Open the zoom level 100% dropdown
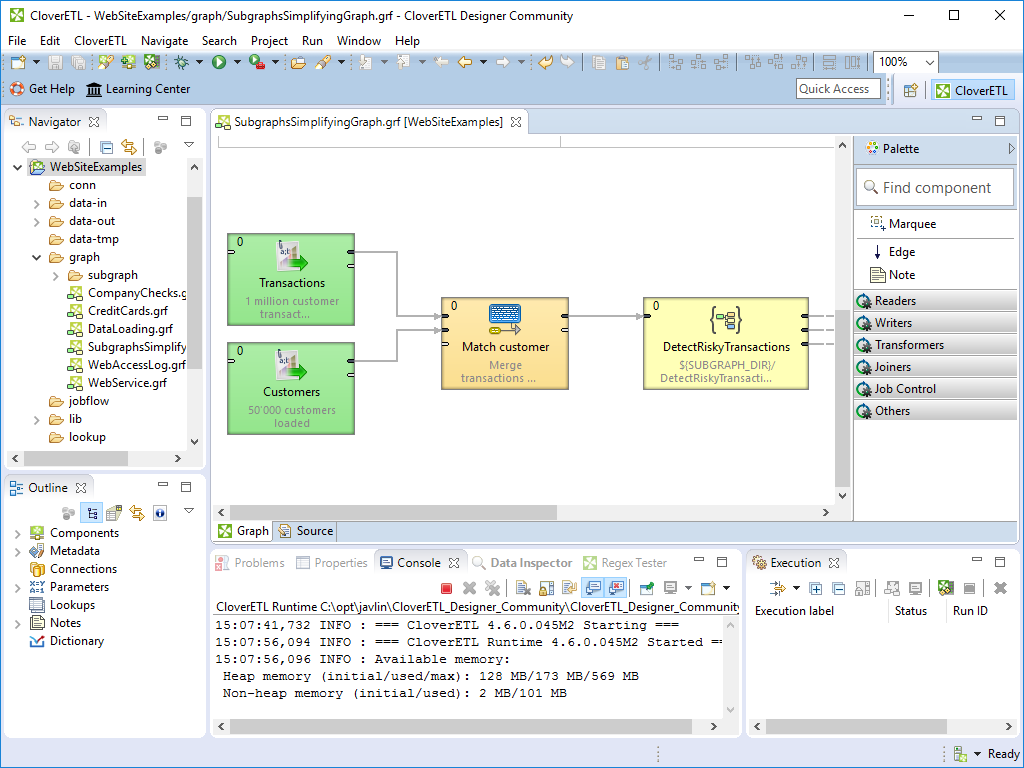 928,62
